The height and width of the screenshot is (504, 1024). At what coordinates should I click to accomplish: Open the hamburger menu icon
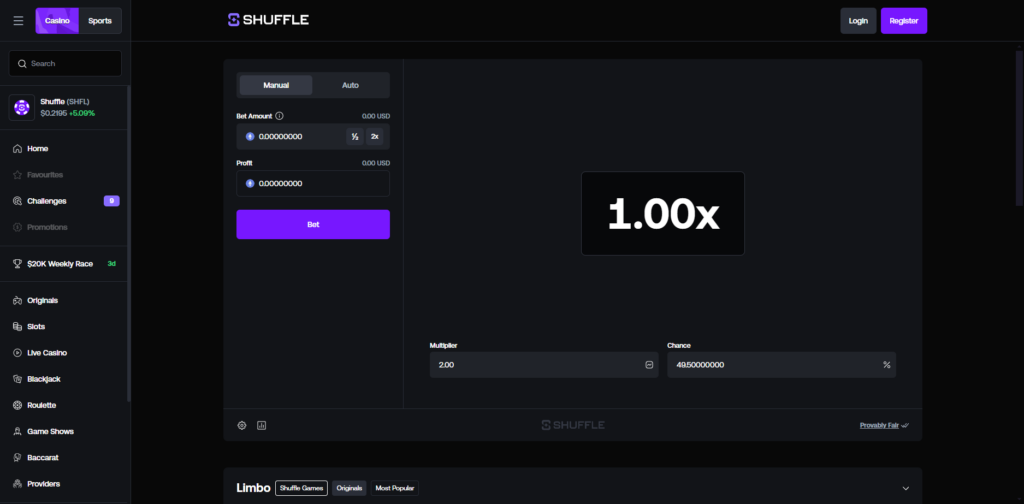point(18,21)
